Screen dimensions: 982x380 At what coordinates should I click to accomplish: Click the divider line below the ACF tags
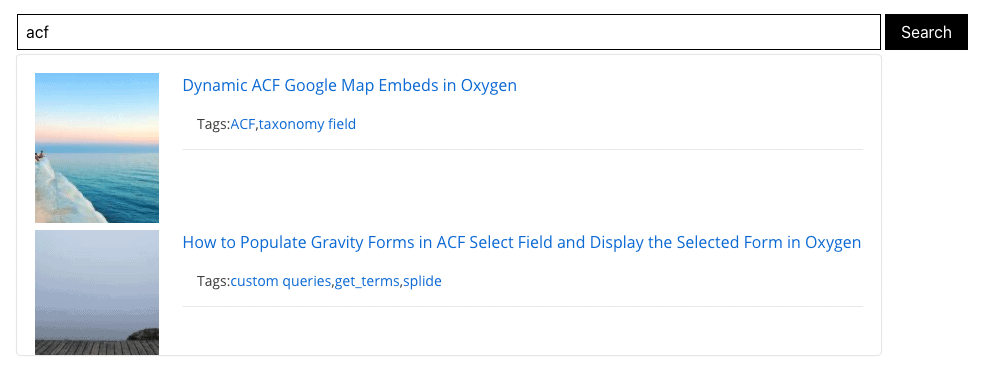point(522,150)
